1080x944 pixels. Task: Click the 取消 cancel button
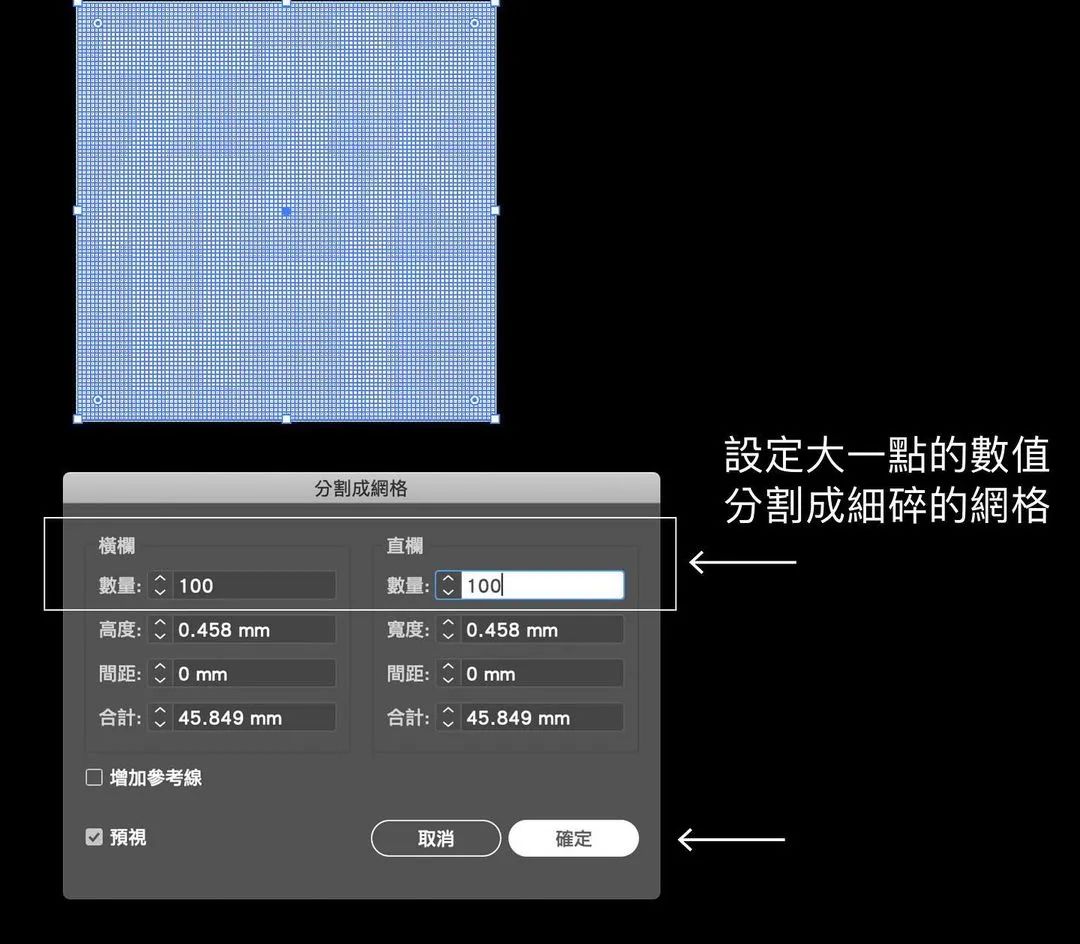click(x=435, y=839)
